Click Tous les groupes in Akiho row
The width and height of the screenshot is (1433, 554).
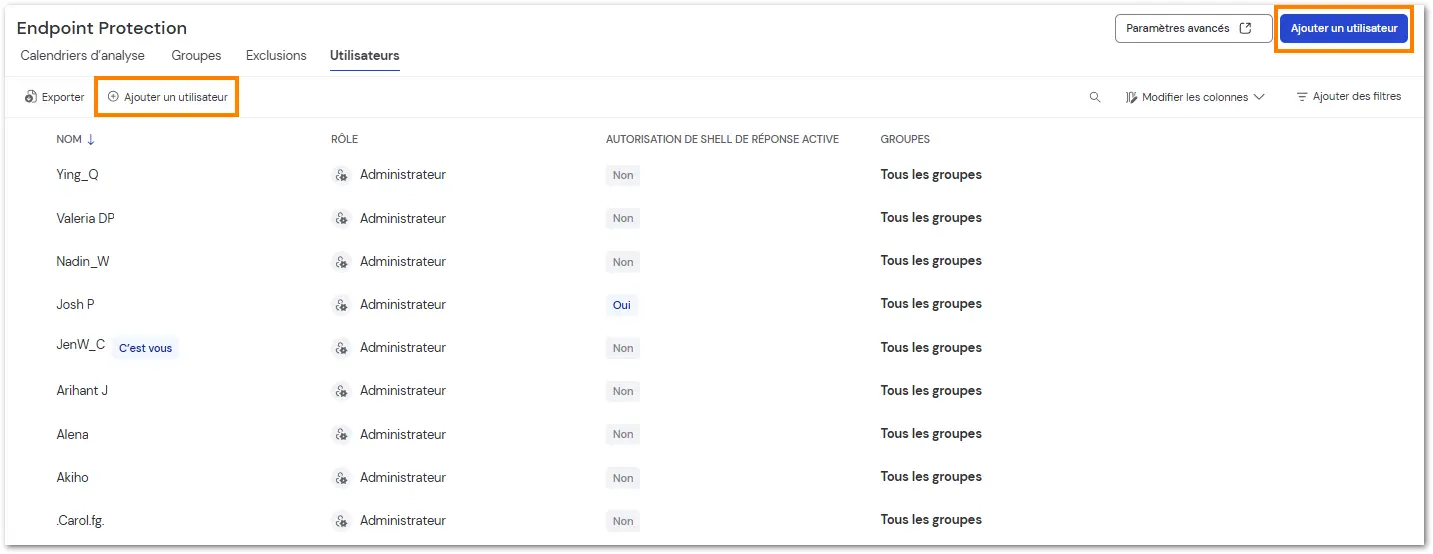point(931,476)
